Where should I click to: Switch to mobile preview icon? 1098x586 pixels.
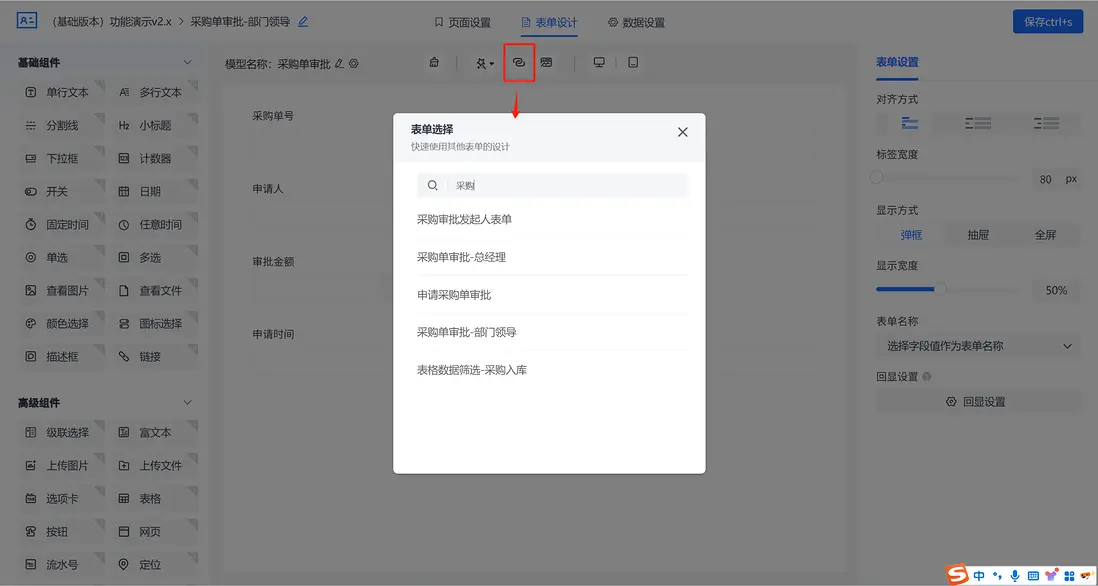point(633,61)
